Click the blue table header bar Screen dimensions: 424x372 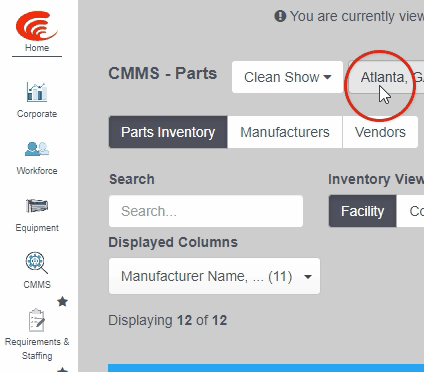click(x=266, y=368)
